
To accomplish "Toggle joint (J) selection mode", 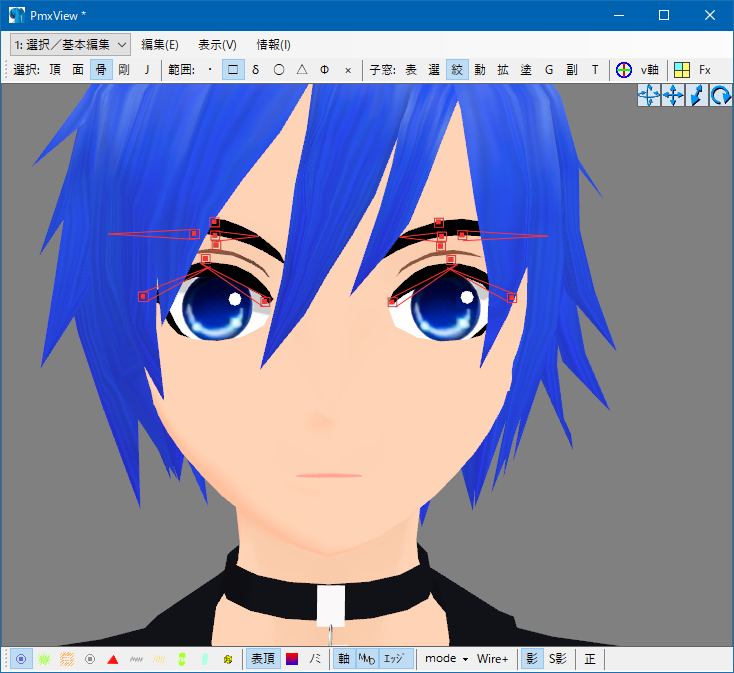I will [147, 70].
